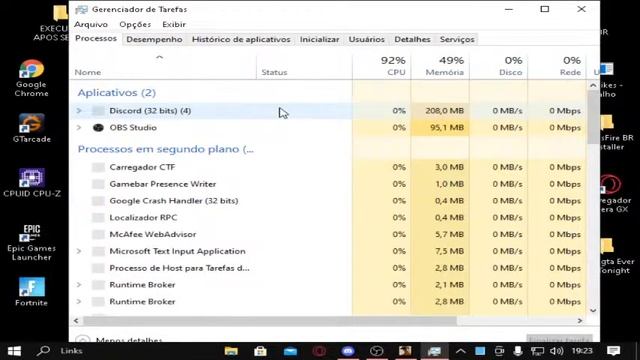640x360 pixels.
Task: Sort by the CPU column header
Action: click(382, 66)
